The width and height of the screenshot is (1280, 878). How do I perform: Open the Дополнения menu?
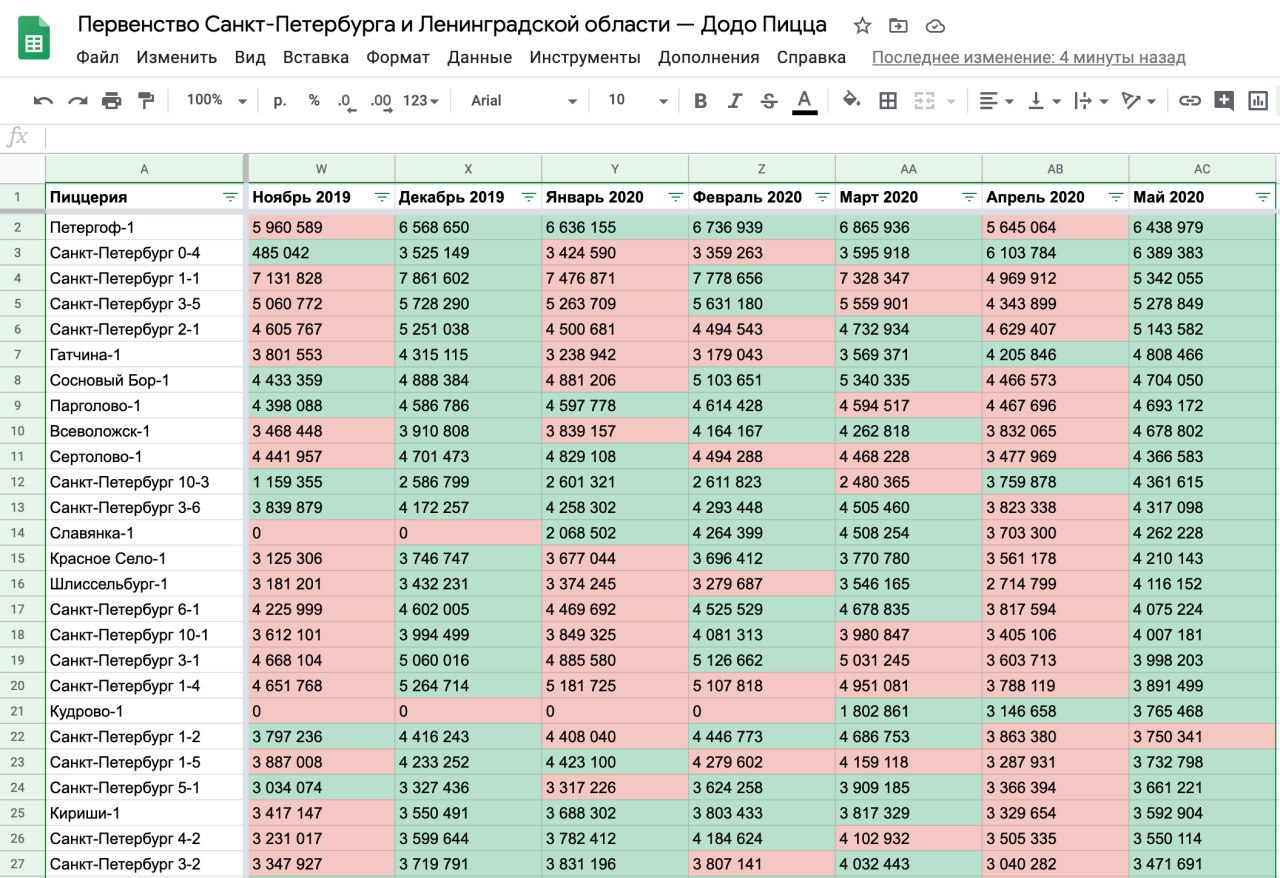click(709, 57)
